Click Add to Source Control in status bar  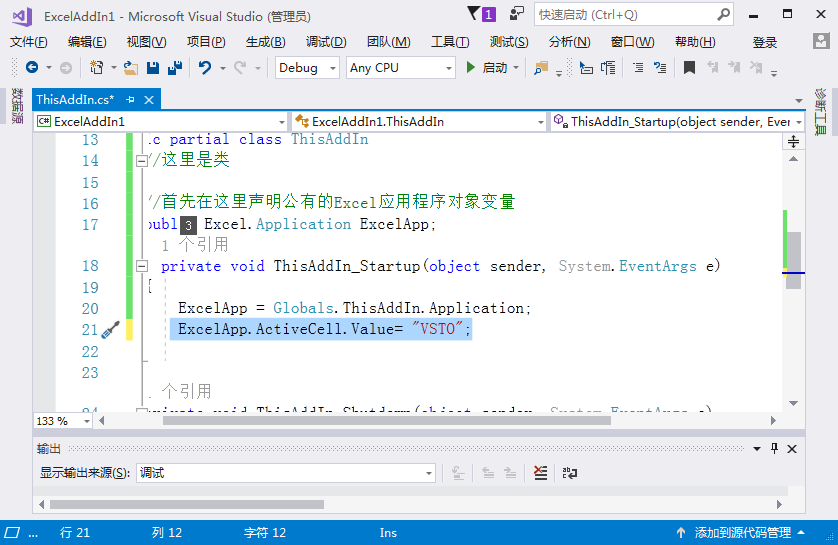click(x=742, y=532)
